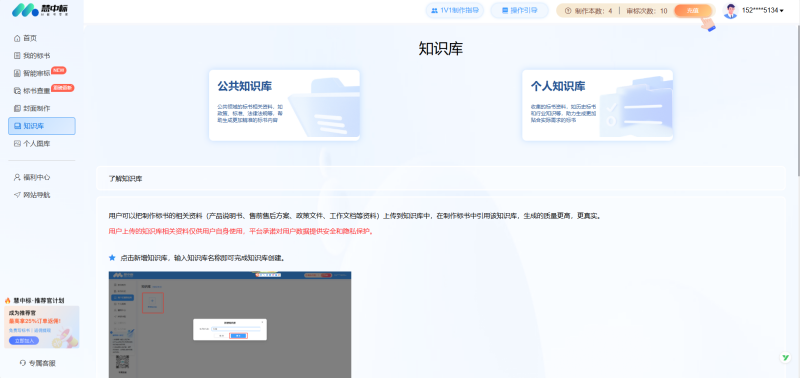
Task: Click the 知识库 page title
Action: click(x=441, y=48)
